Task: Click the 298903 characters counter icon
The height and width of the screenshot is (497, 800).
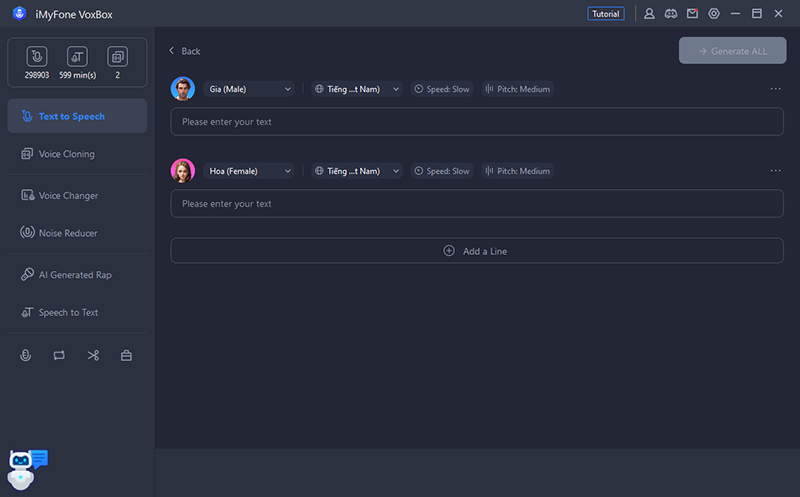Action: (x=37, y=57)
